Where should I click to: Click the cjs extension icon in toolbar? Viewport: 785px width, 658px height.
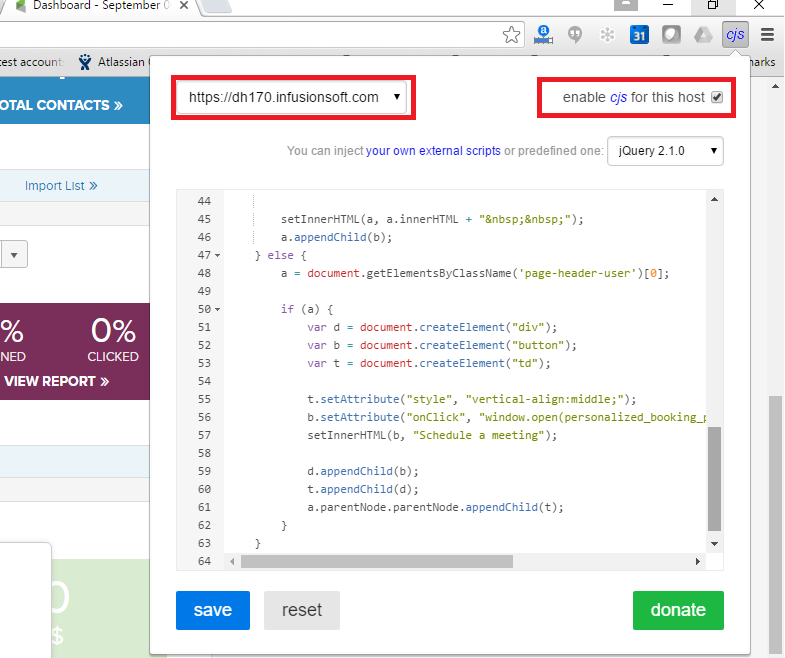736,35
